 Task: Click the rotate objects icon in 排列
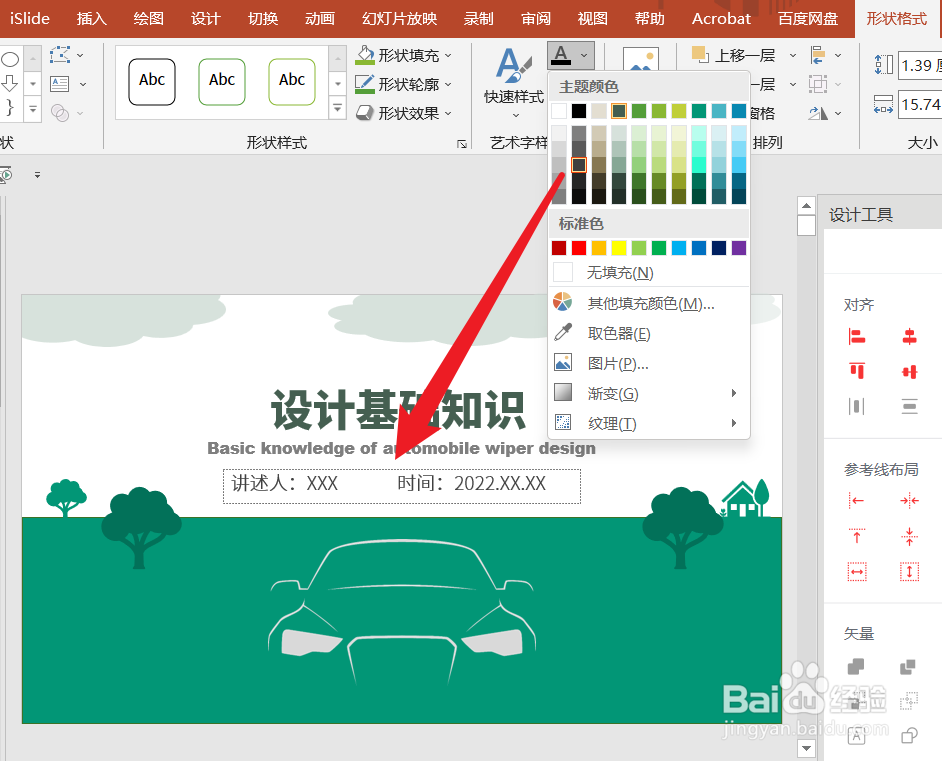click(x=818, y=113)
